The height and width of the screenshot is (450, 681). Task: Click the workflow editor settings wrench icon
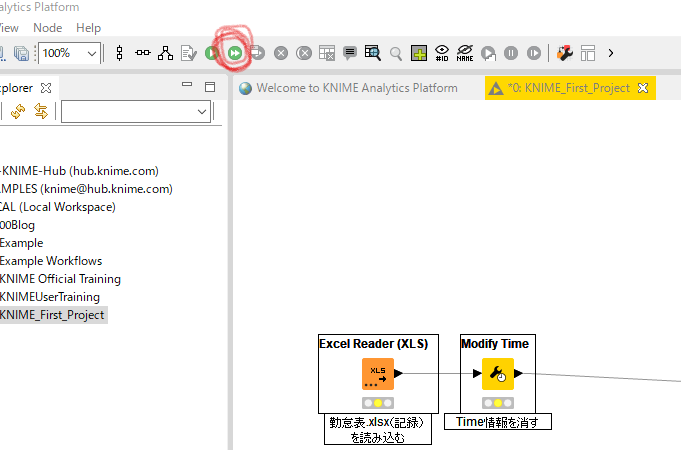[565, 53]
